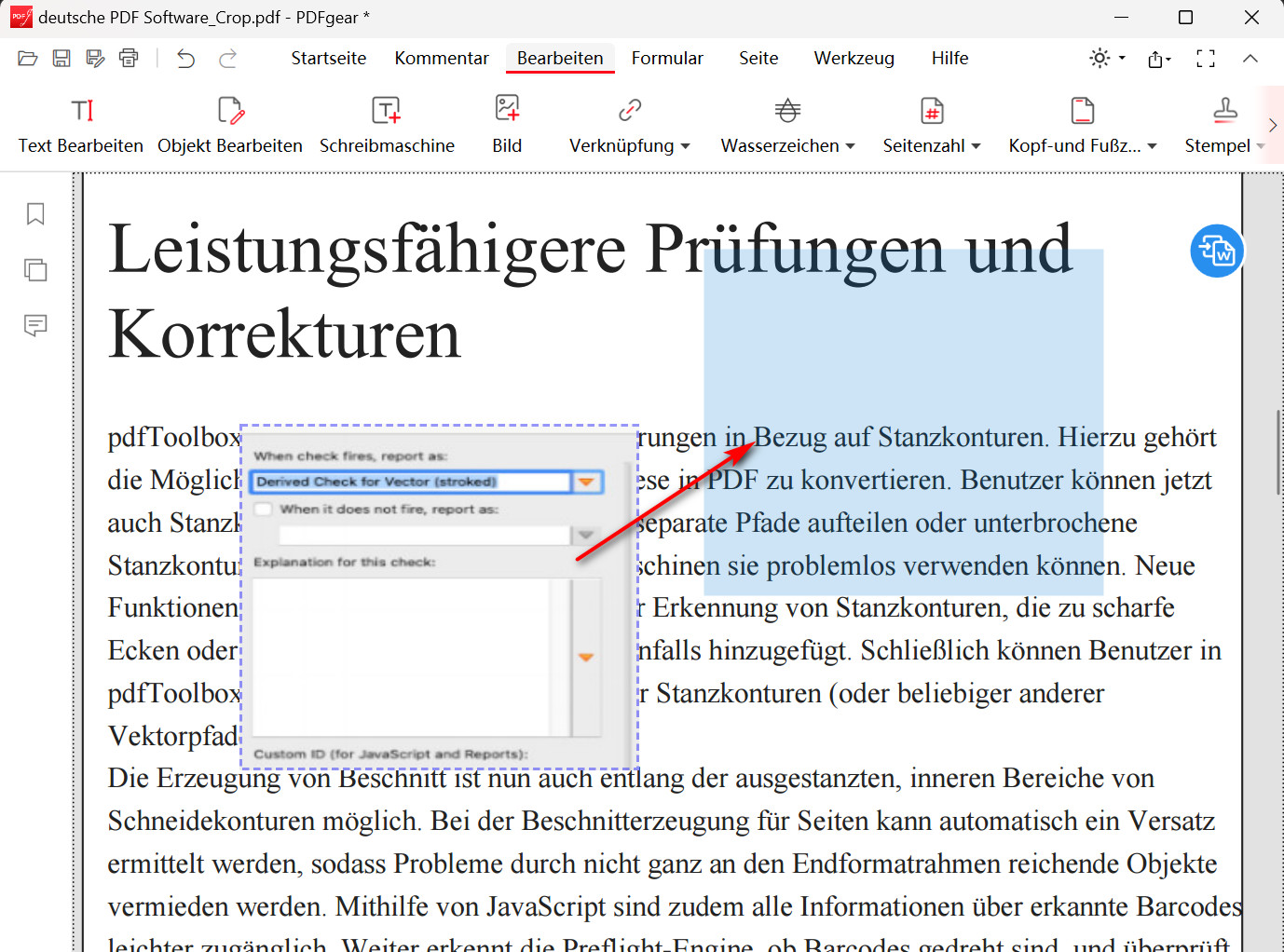Collapse the ribbon with the chevron arrow
The width and height of the screenshot is (1284, 952).
(x=1250, y=58)
